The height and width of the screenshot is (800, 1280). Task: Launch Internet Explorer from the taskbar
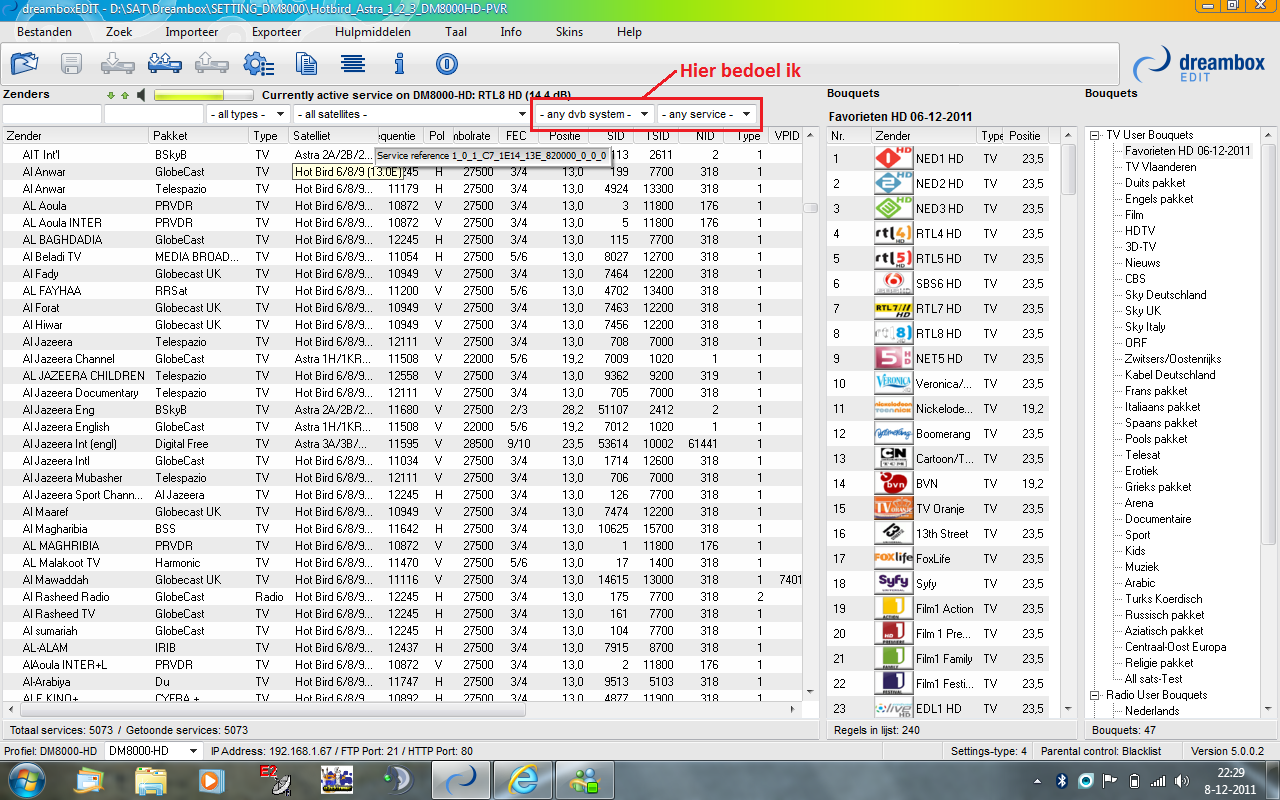tap(523, 779)
